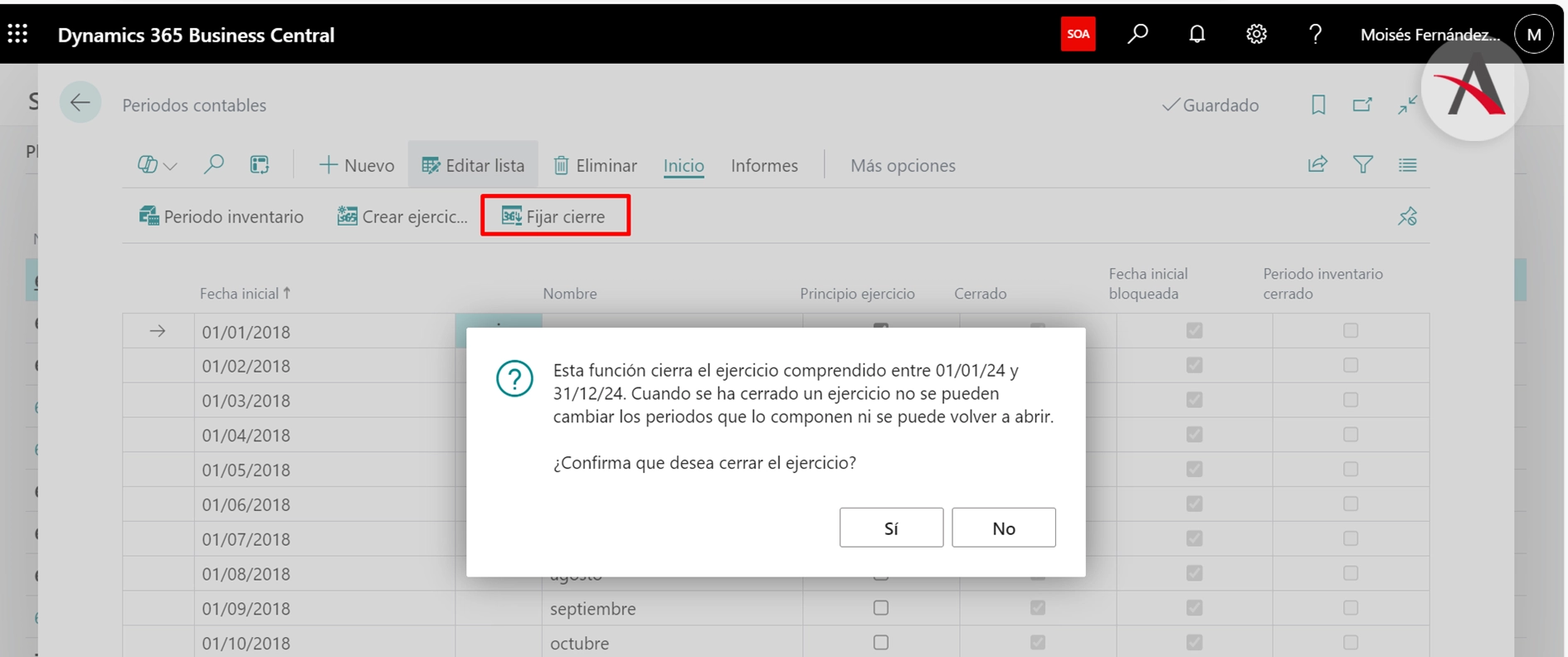Go back with the arrow button

coord(80,103)
